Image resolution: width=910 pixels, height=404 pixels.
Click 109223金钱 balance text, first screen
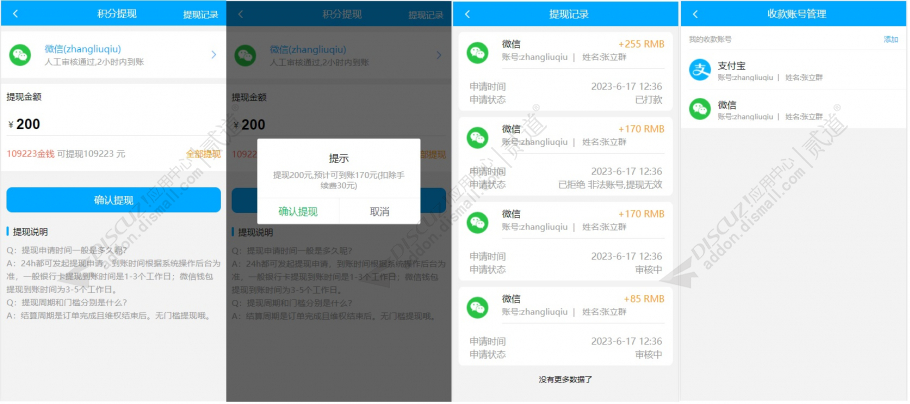(x=30, y=154)
